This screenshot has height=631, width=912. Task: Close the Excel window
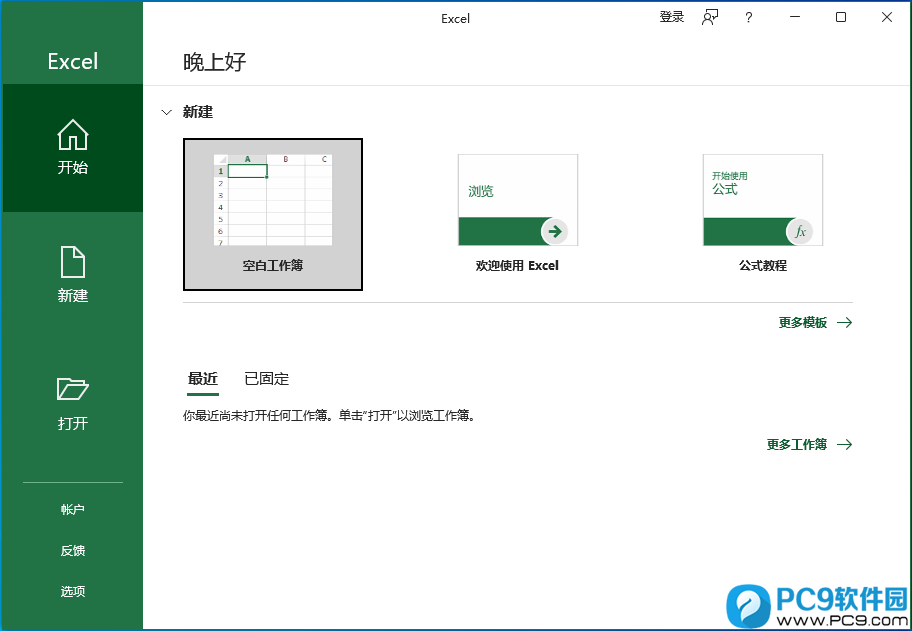pyautogui.click(x=887, y=17)
